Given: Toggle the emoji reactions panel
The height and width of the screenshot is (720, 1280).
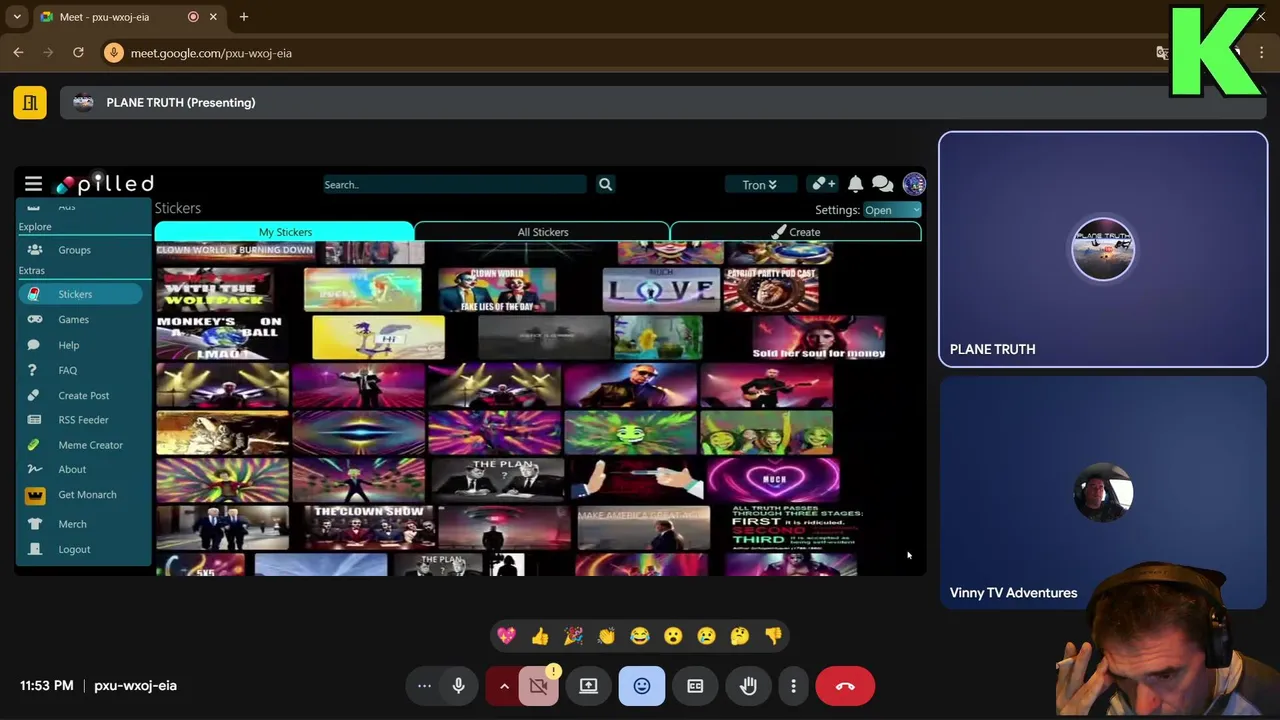Looking at the screenshot, I should [642, 686].
